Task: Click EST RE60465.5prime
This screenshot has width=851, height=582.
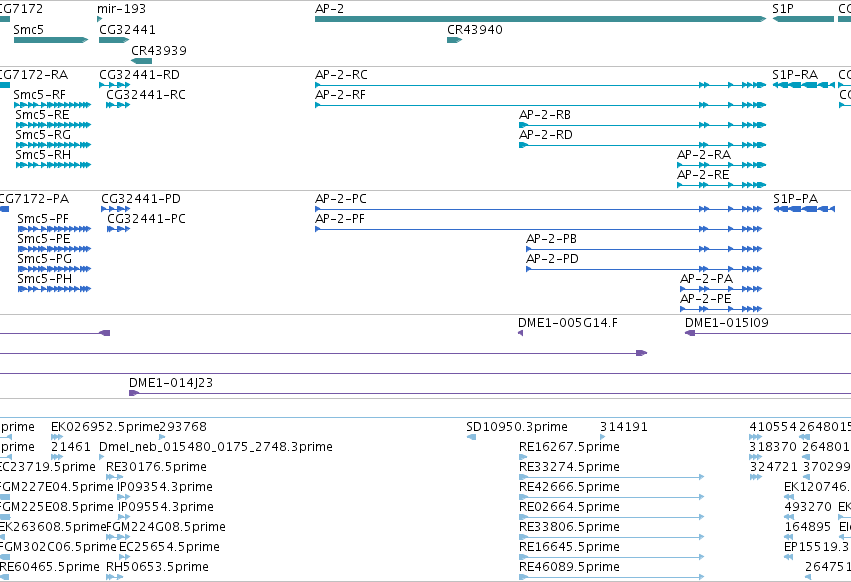Action: [x=49, y=567]
